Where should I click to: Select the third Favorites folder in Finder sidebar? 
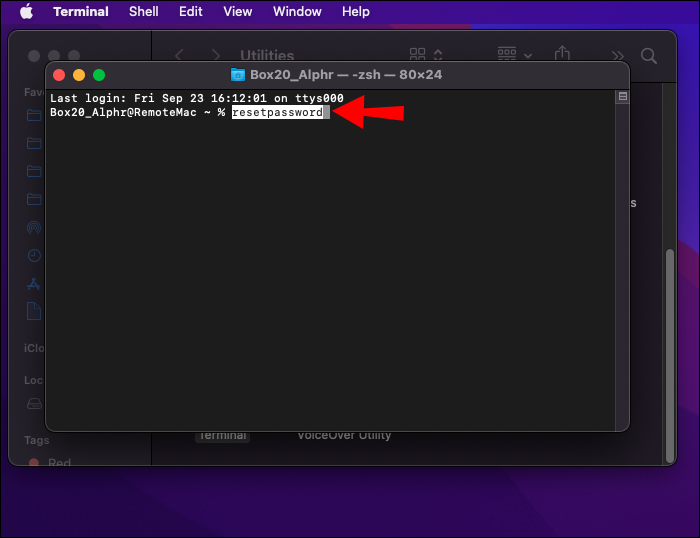34,171
